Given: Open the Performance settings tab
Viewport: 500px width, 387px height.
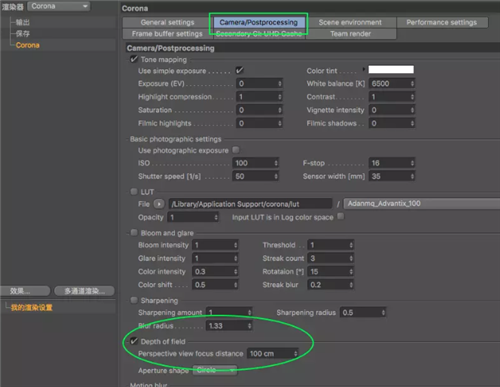Looking at the screenshot, I should [442, 22].
